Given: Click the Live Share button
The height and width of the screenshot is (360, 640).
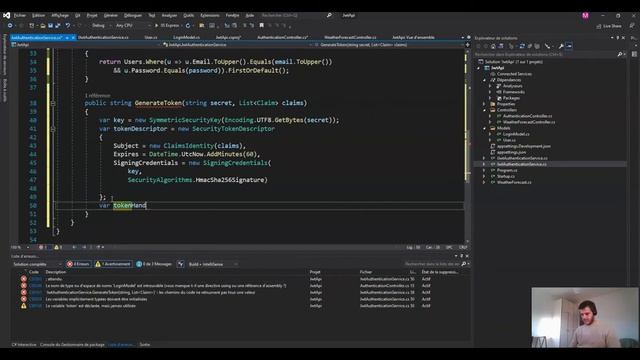Looking at the screenshot, I should pyautogui.click(x=609, y=26).
